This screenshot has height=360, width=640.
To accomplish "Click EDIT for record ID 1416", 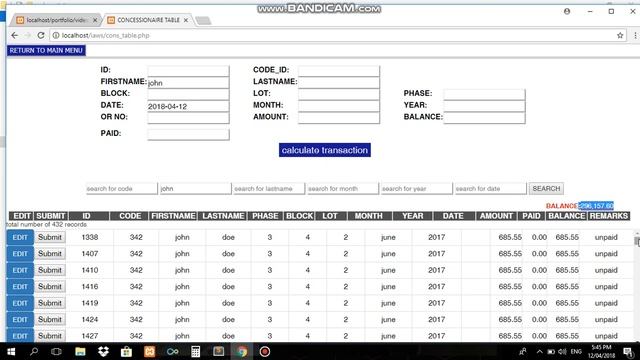I will 20,287.
